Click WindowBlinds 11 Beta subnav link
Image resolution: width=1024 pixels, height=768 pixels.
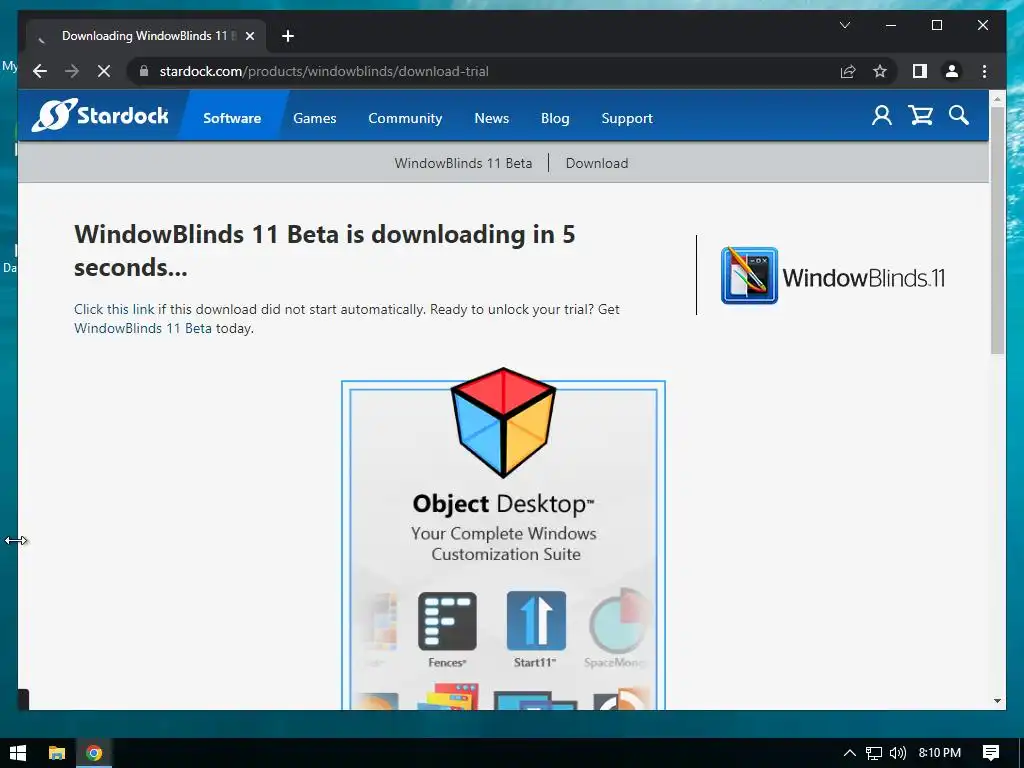[463, 163]
